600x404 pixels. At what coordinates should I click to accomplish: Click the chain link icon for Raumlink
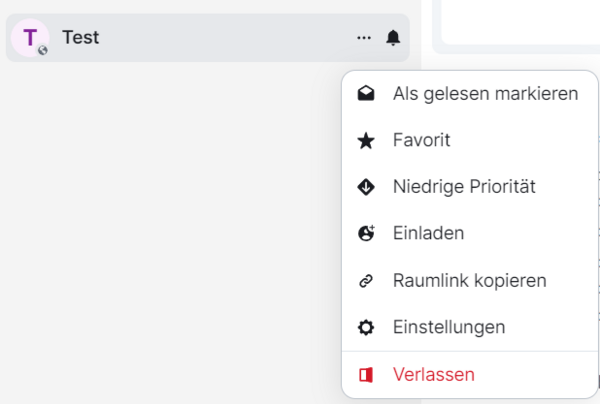point(366,281)
